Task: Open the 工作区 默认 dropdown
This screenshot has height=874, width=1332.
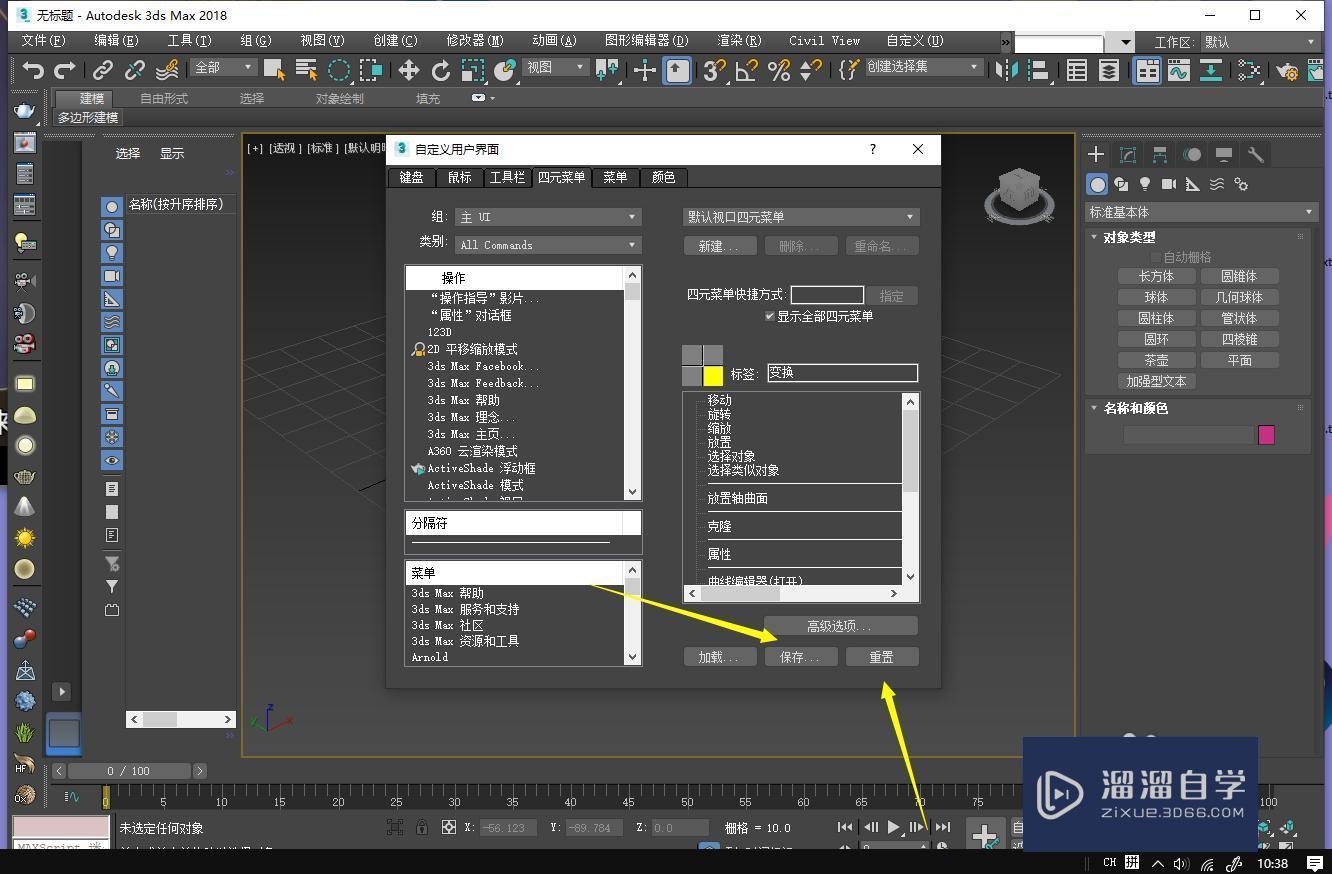Action: coord(1260,42)
